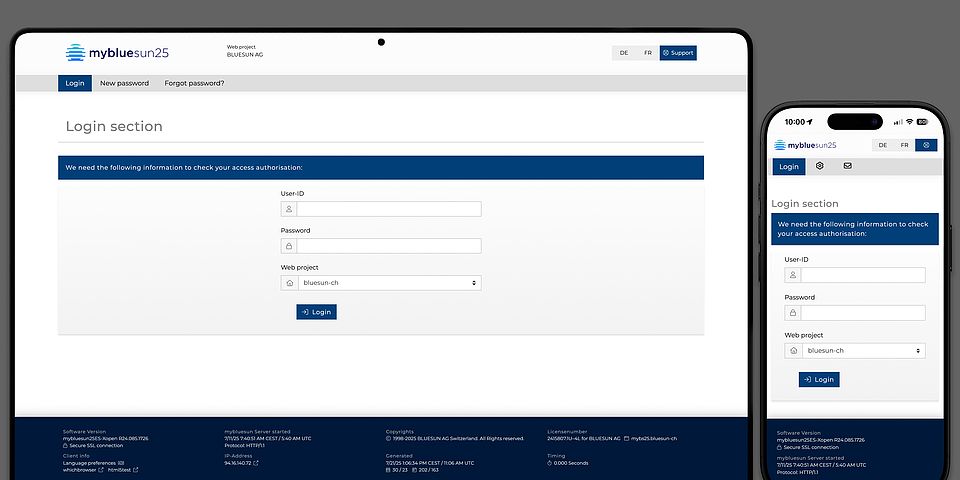Focus the User-ID input on the phone
The image size is (960, 480).
click(863, 275)
